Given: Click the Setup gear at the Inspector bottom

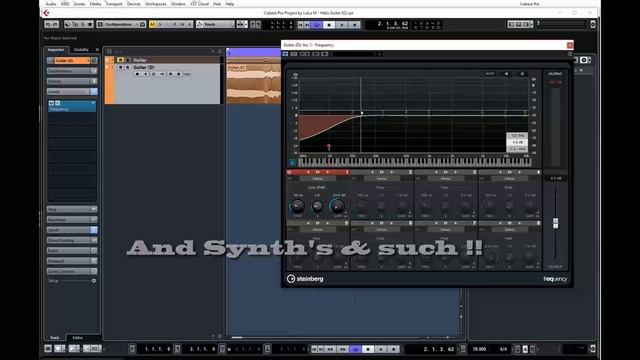Looking at the screenshot, I should (x=94, y=281).
